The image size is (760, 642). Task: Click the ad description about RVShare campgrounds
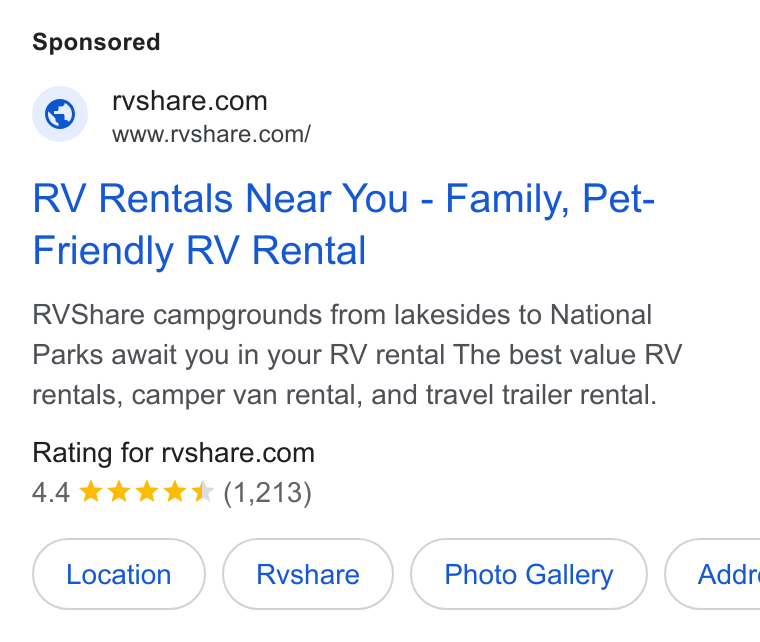coord(357,355)
